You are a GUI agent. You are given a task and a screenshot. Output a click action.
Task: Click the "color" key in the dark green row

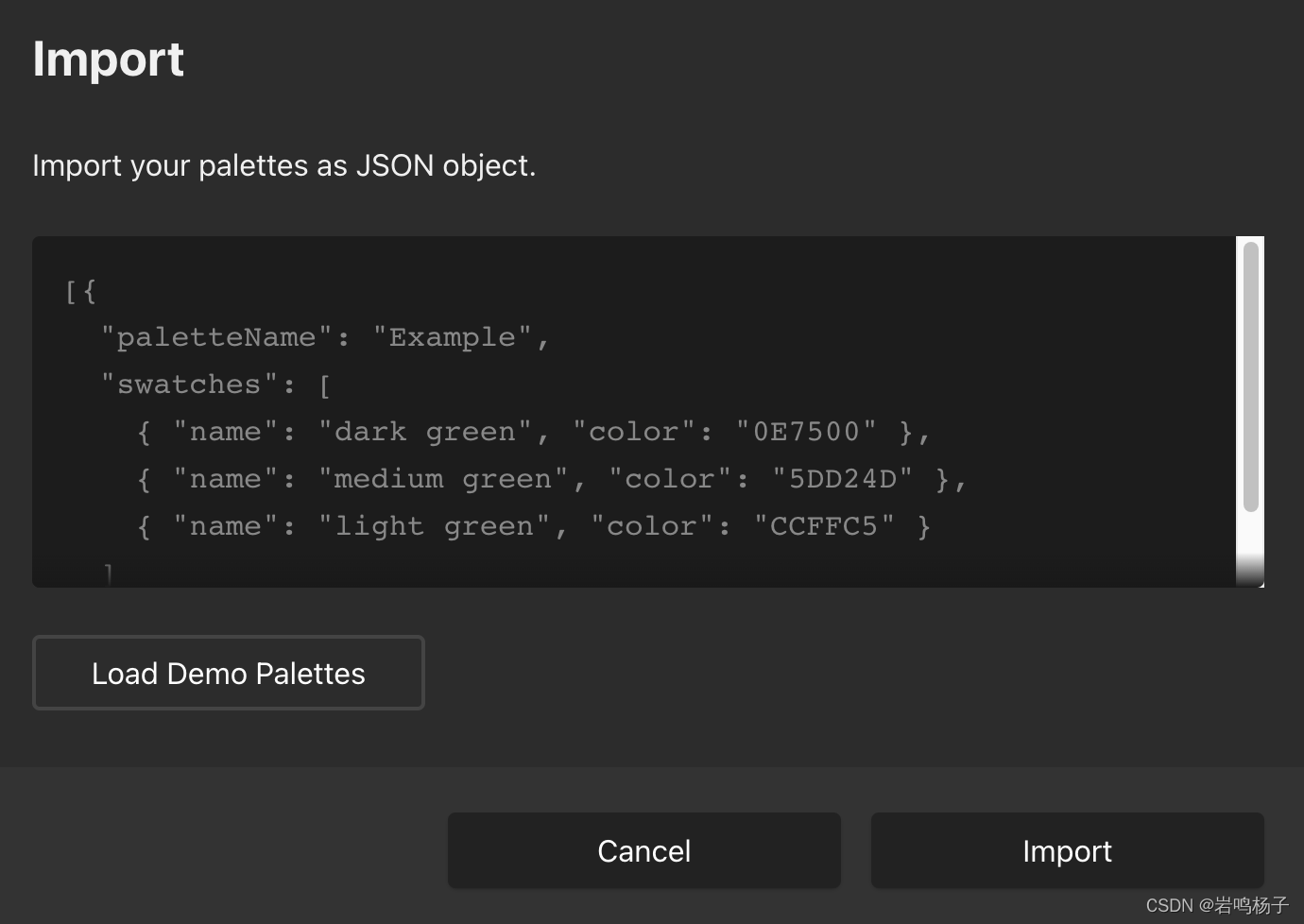click(633, 432)
